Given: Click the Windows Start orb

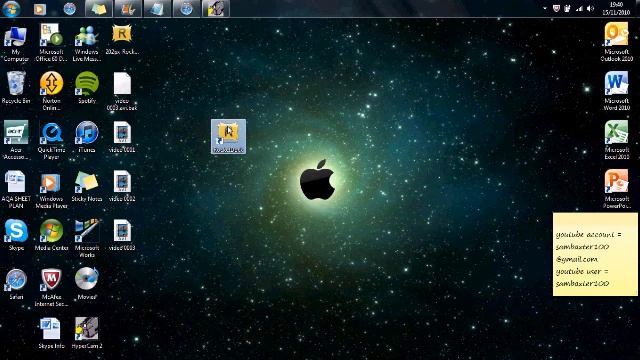Looking at the screenshot, I should tap(11, 9).
